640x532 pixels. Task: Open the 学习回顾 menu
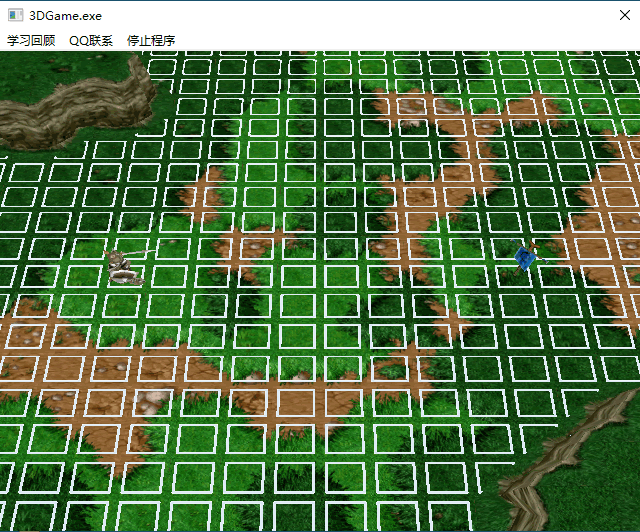(31, 41)
